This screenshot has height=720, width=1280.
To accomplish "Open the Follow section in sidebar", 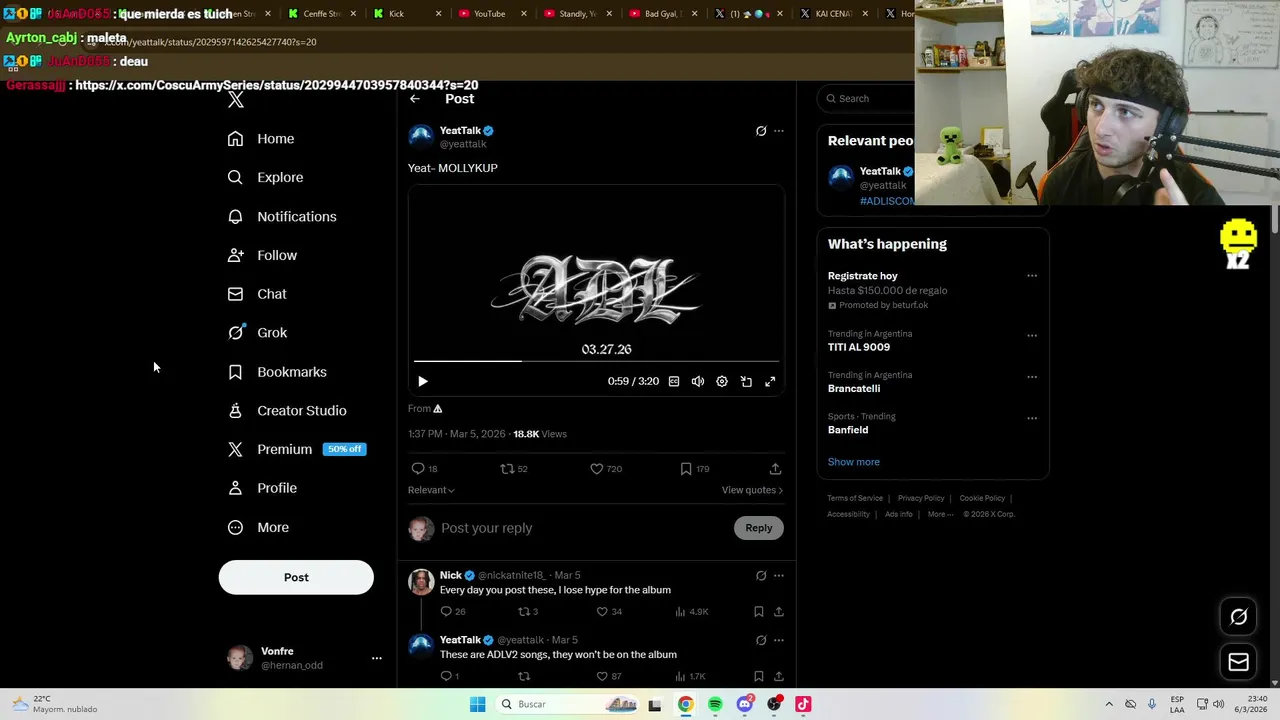I will (262, 255).
